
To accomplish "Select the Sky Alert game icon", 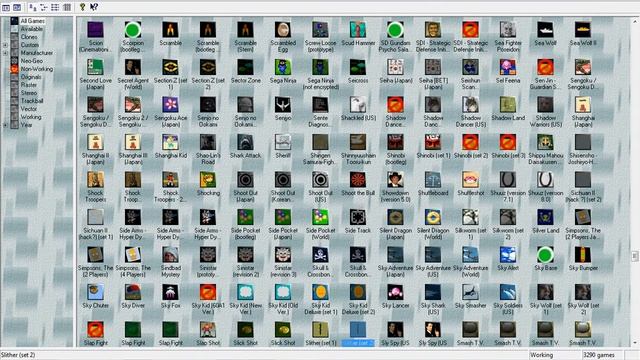I will coord(508,255).
